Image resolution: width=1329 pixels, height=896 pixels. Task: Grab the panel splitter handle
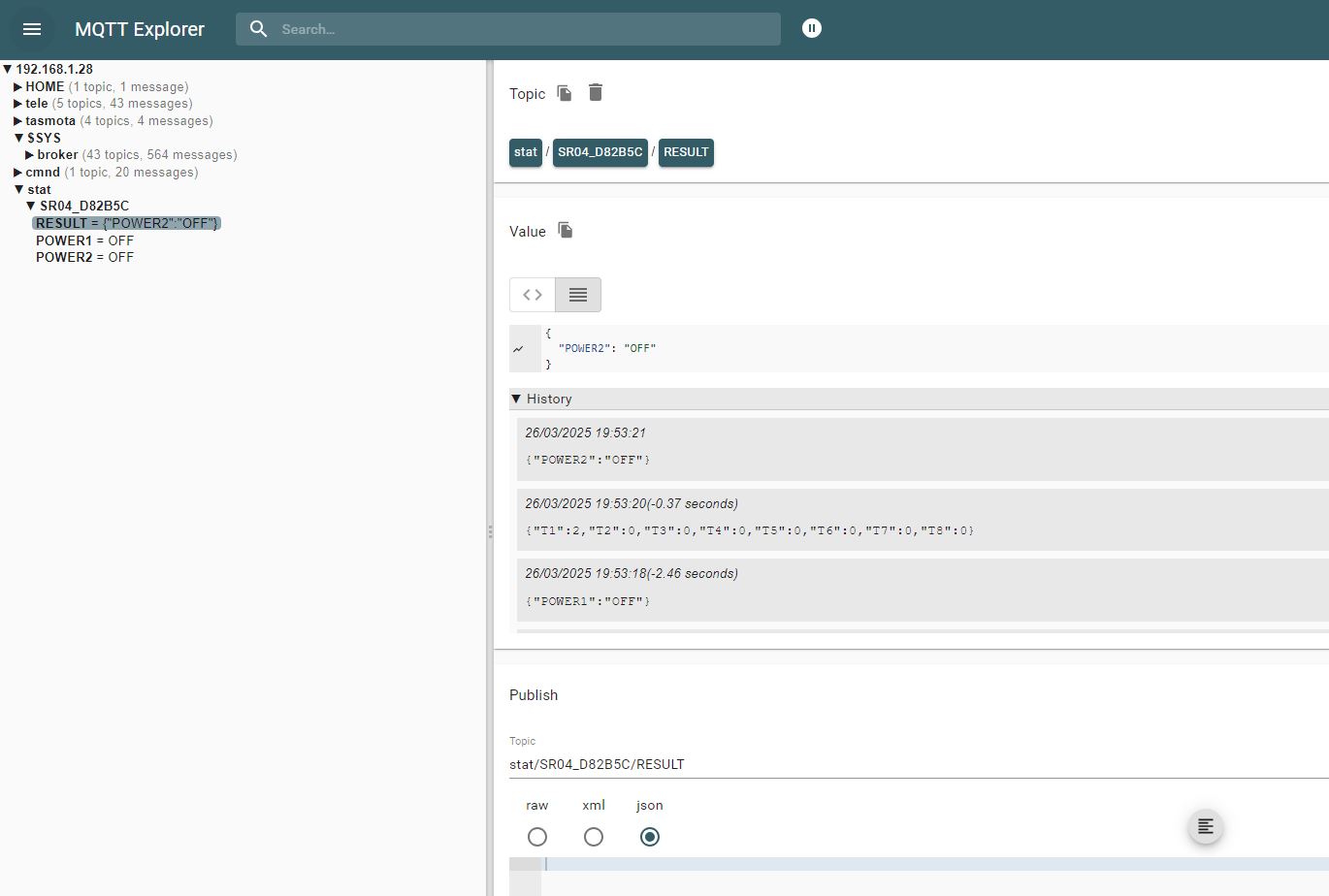pyautogui.click(x=490, y=531)
